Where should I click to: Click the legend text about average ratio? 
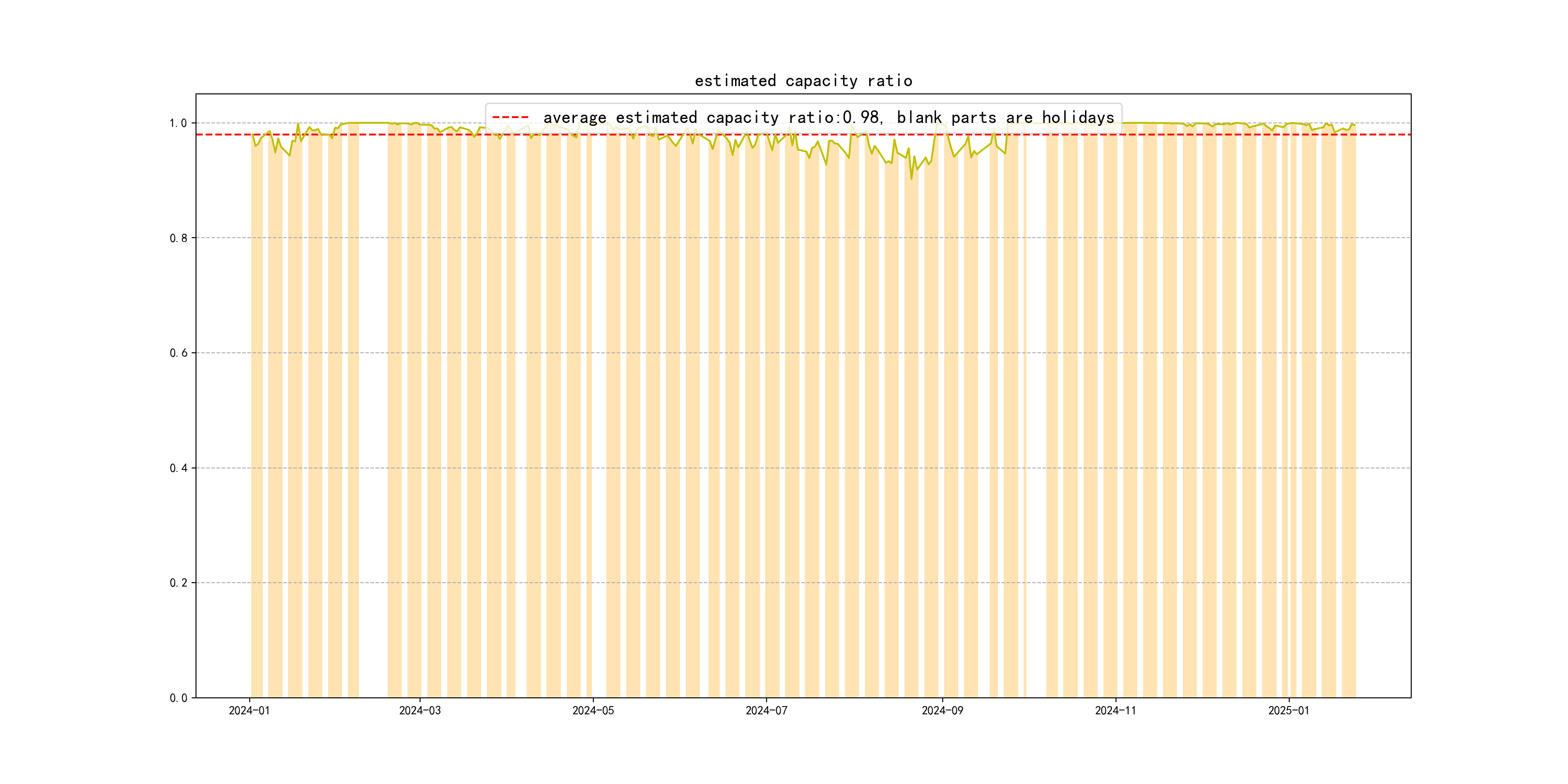[x=828, y=118]
